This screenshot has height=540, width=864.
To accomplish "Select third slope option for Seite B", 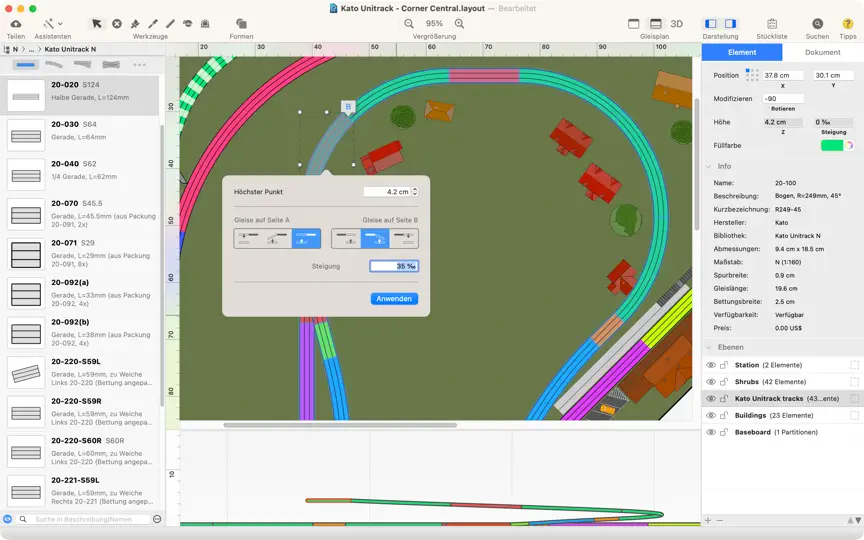I will 404,239.
